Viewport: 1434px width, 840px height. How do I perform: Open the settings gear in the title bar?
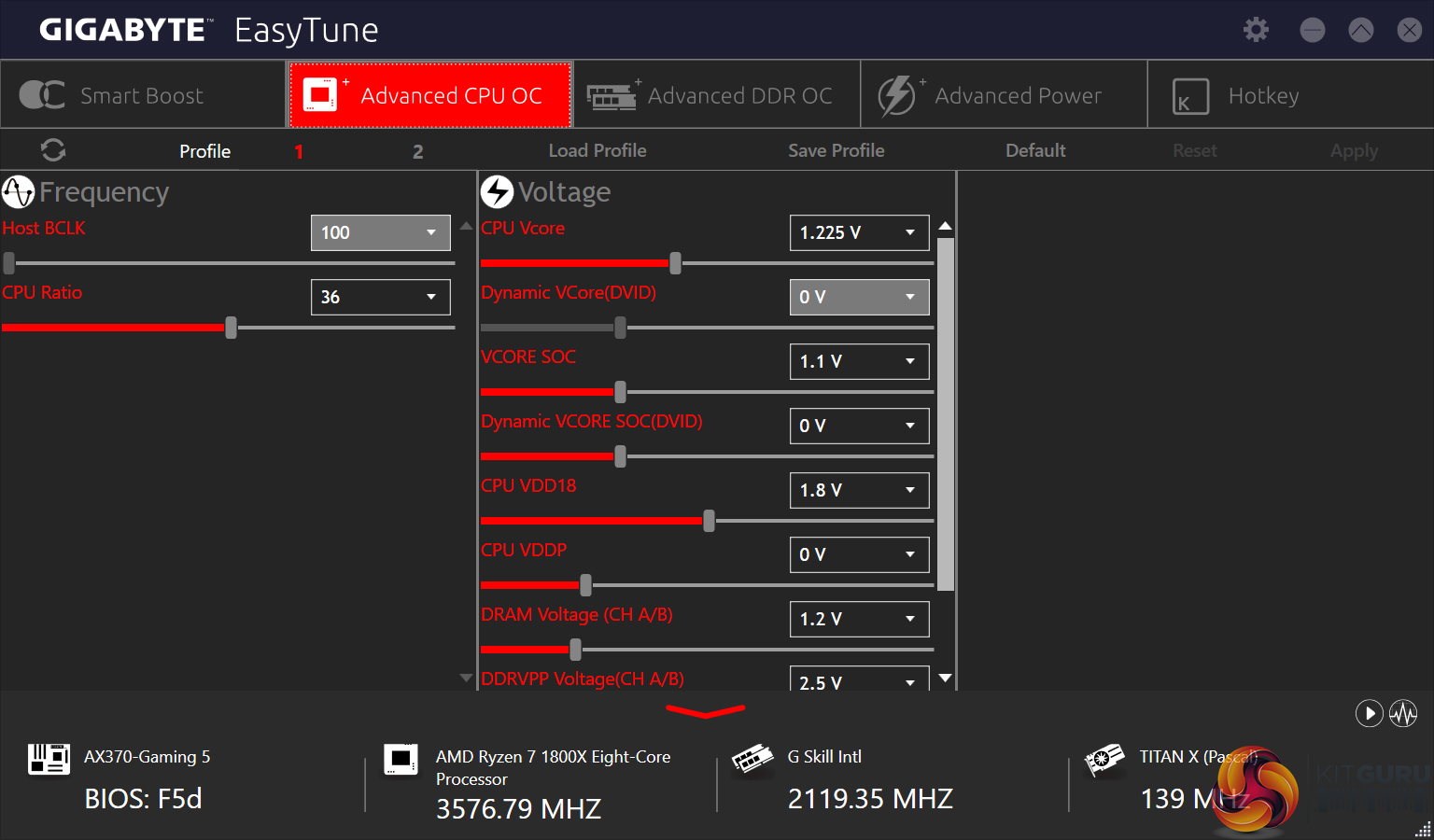[1256, 30]
